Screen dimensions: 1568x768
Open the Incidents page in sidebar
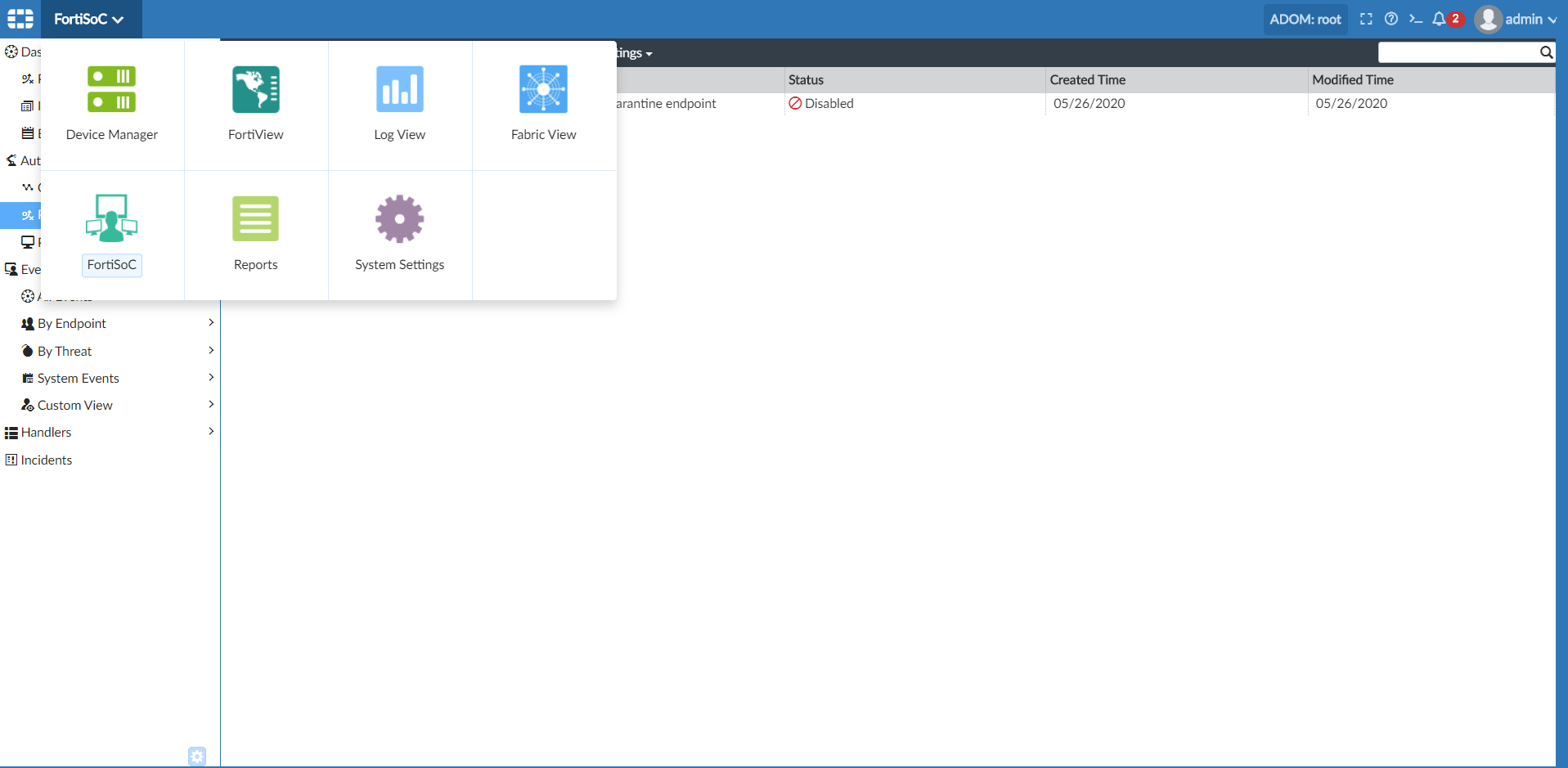click(46, 460)
